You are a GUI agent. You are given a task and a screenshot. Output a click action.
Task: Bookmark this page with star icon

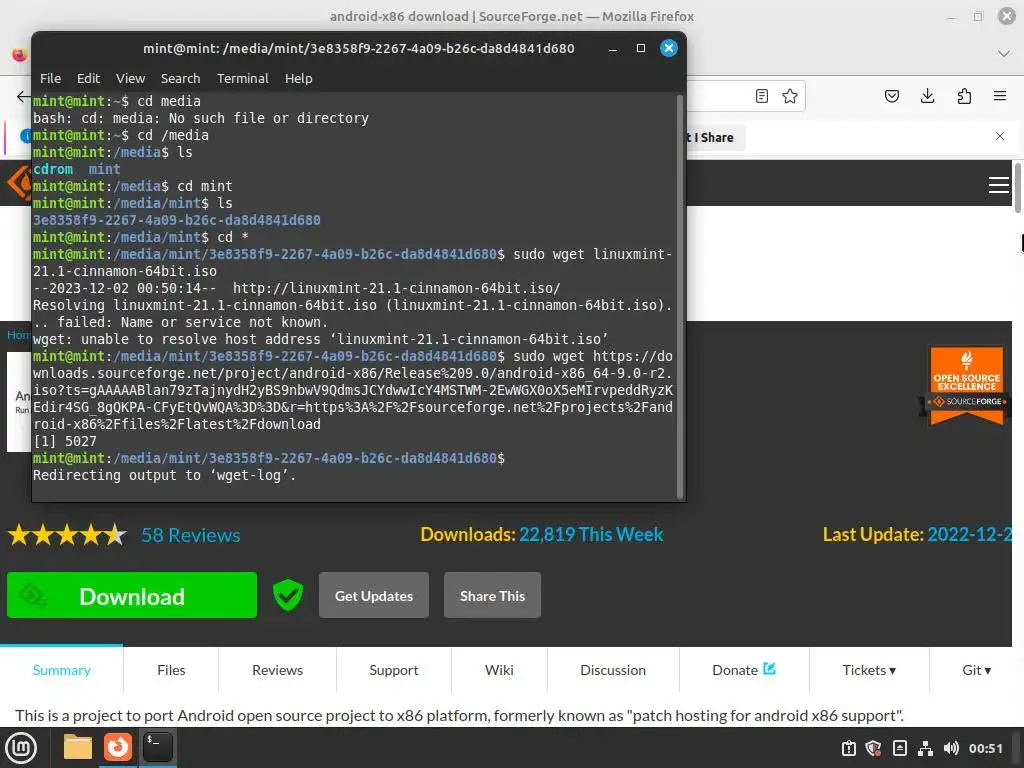coord(790,97)
